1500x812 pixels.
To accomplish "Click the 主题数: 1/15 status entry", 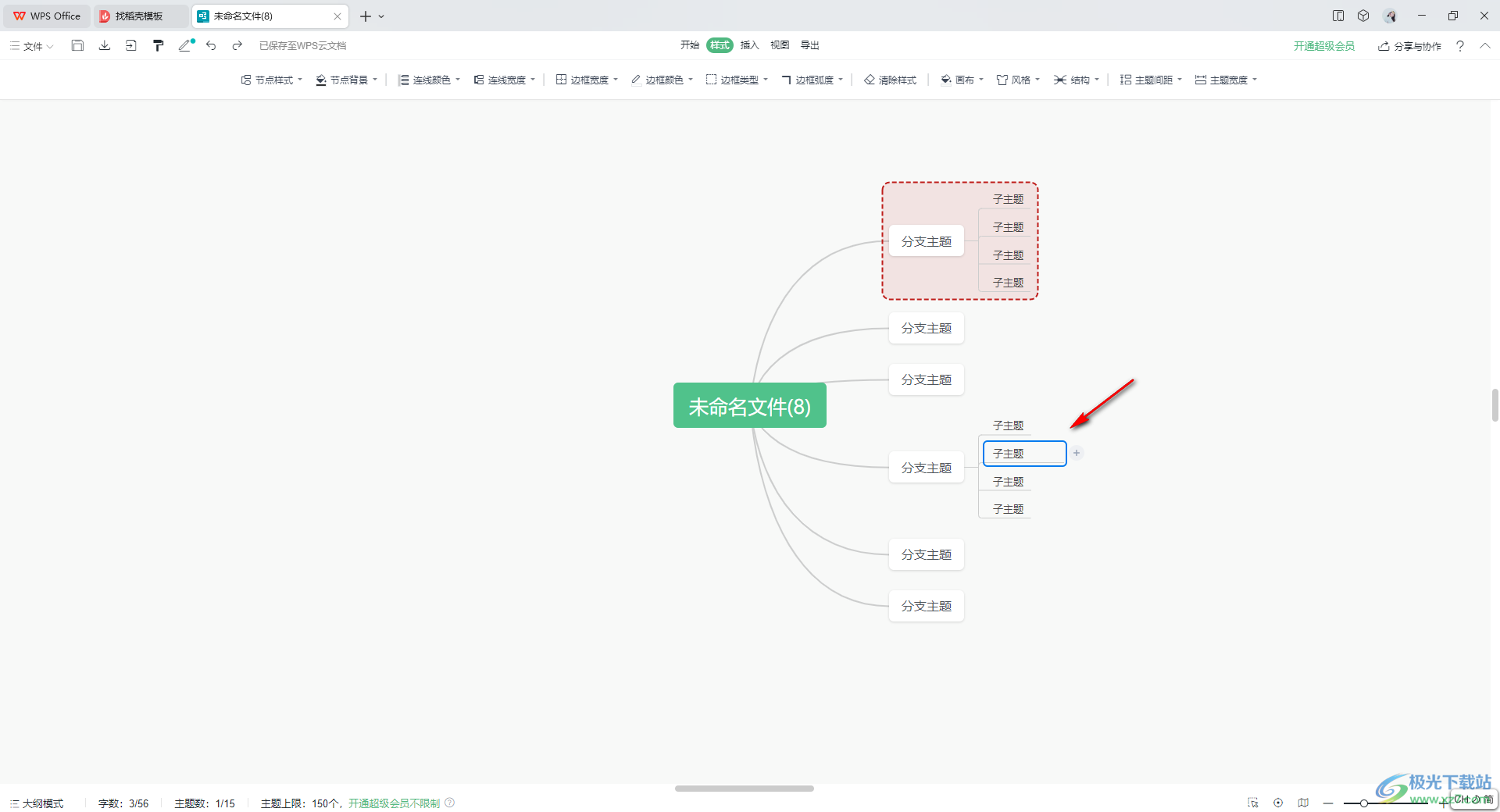I will pyautogui.click(x=205, y=803).
